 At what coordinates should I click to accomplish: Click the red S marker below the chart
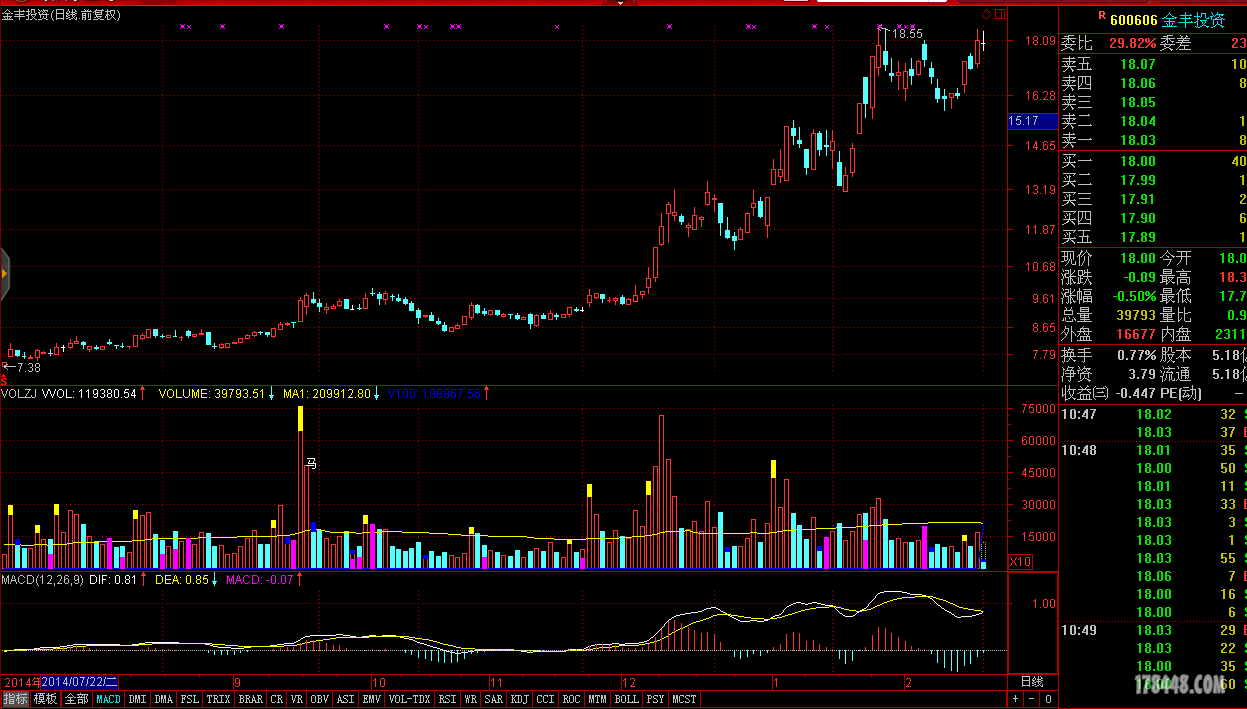[x=4, y=380]
